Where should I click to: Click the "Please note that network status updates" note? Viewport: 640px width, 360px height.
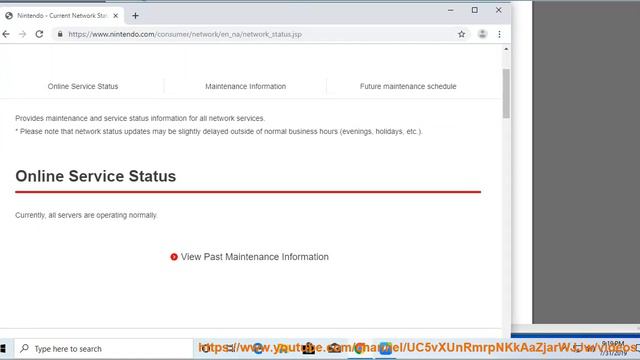click(219, 131)
